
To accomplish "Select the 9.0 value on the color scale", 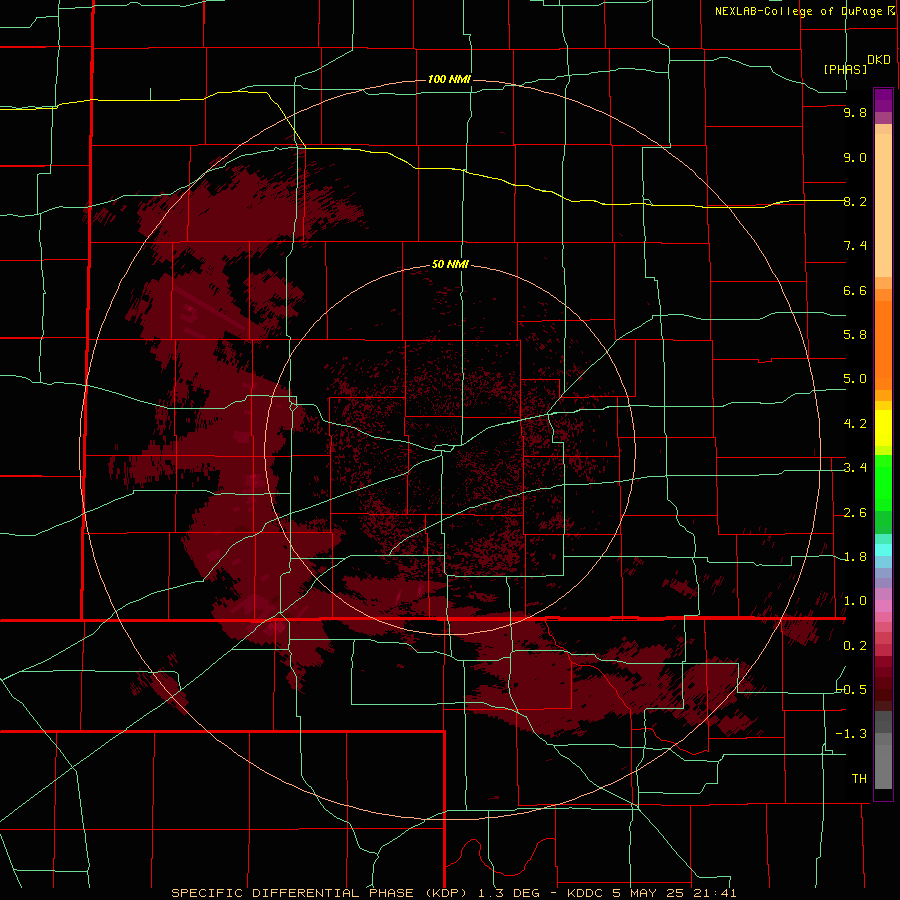I will [855, 157].
